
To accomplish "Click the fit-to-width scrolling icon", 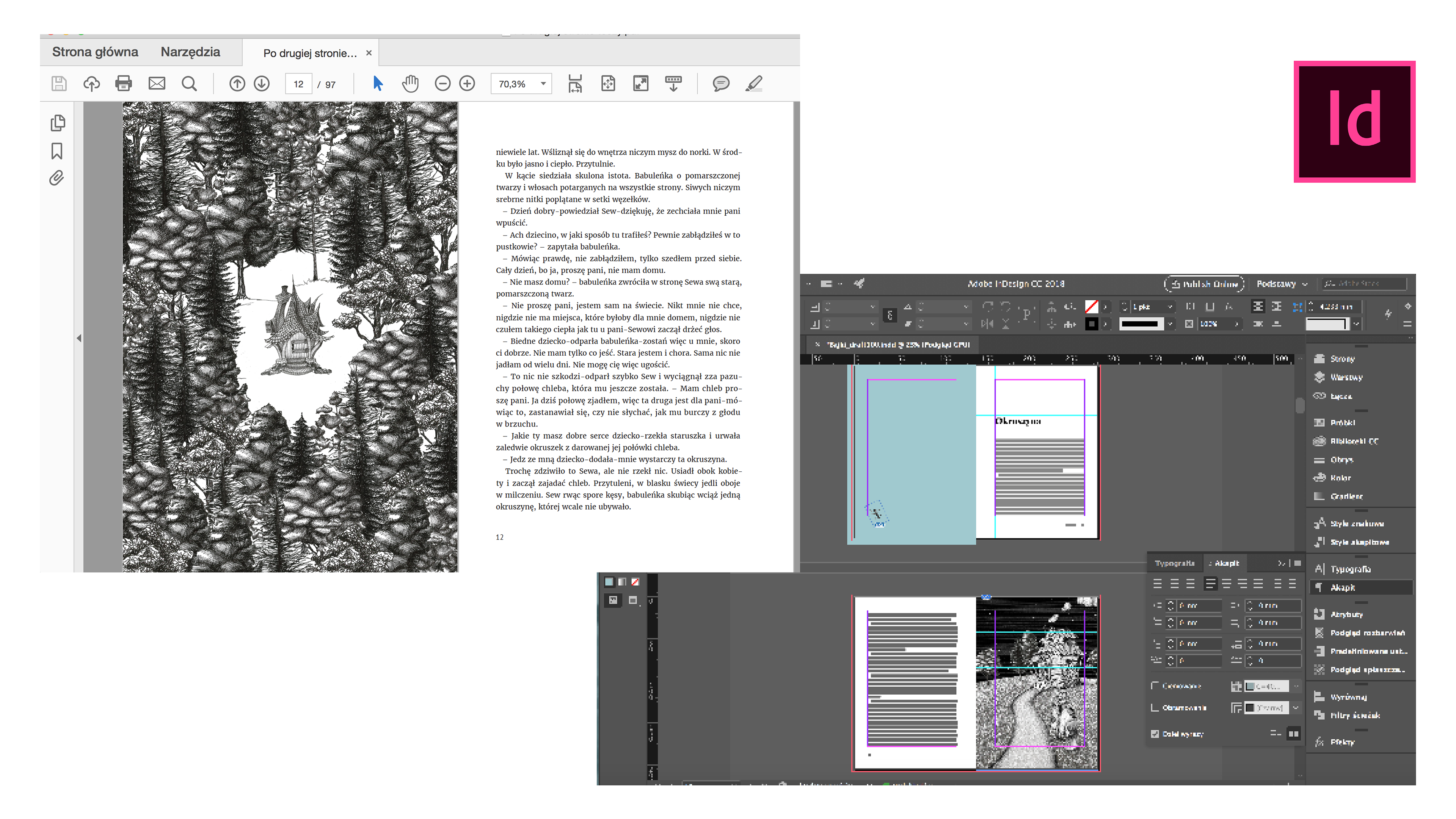I will pos(575,84).
